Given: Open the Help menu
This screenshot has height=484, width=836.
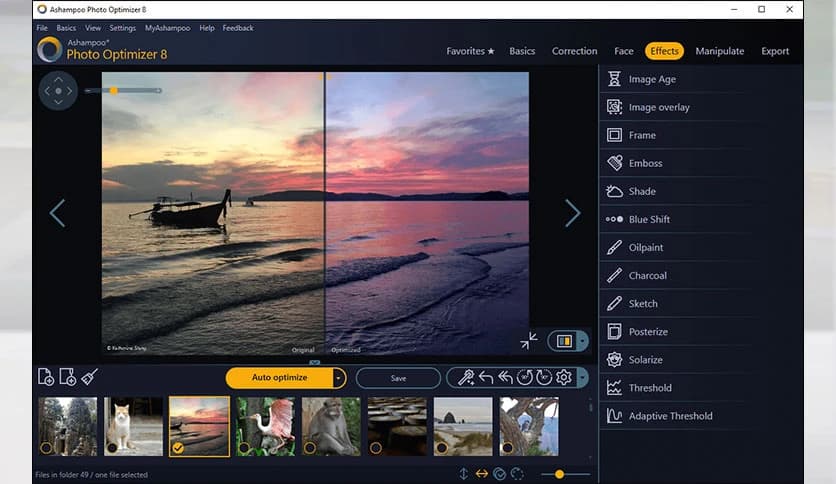Looking at the screenshot, I should pos(207,28).
